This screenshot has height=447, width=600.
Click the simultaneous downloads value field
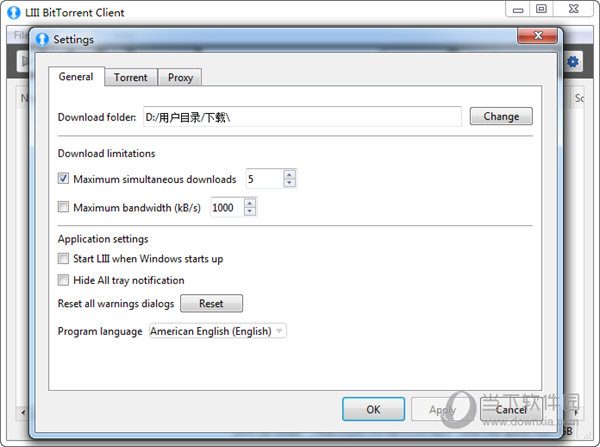tap(265, 179)
